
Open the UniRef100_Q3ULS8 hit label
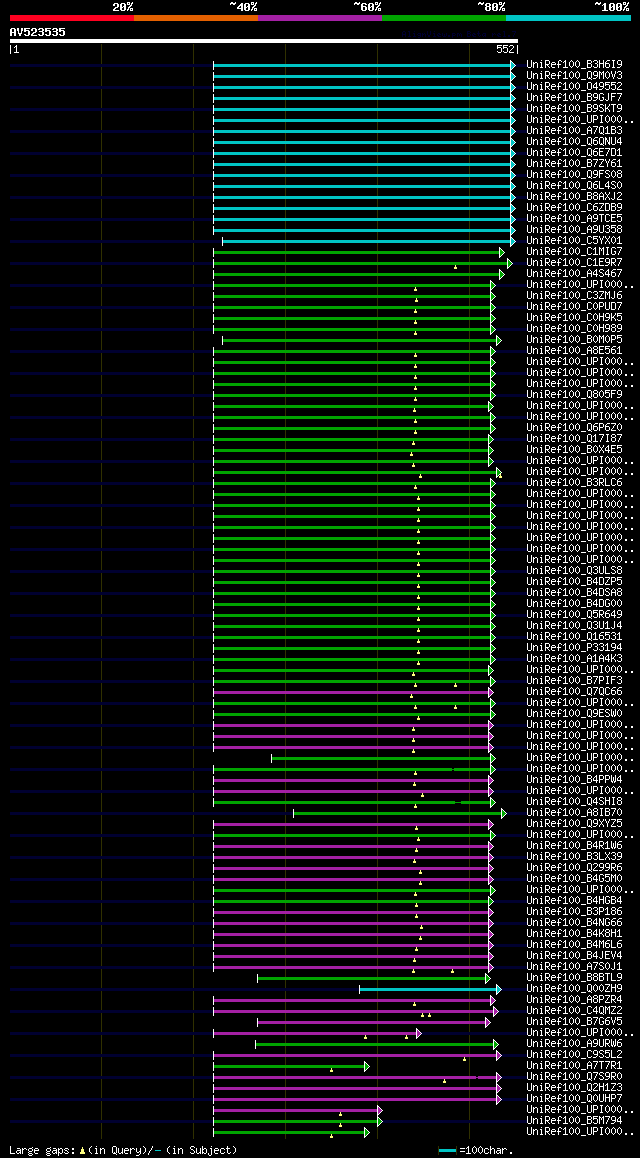[x=574, y=570]
